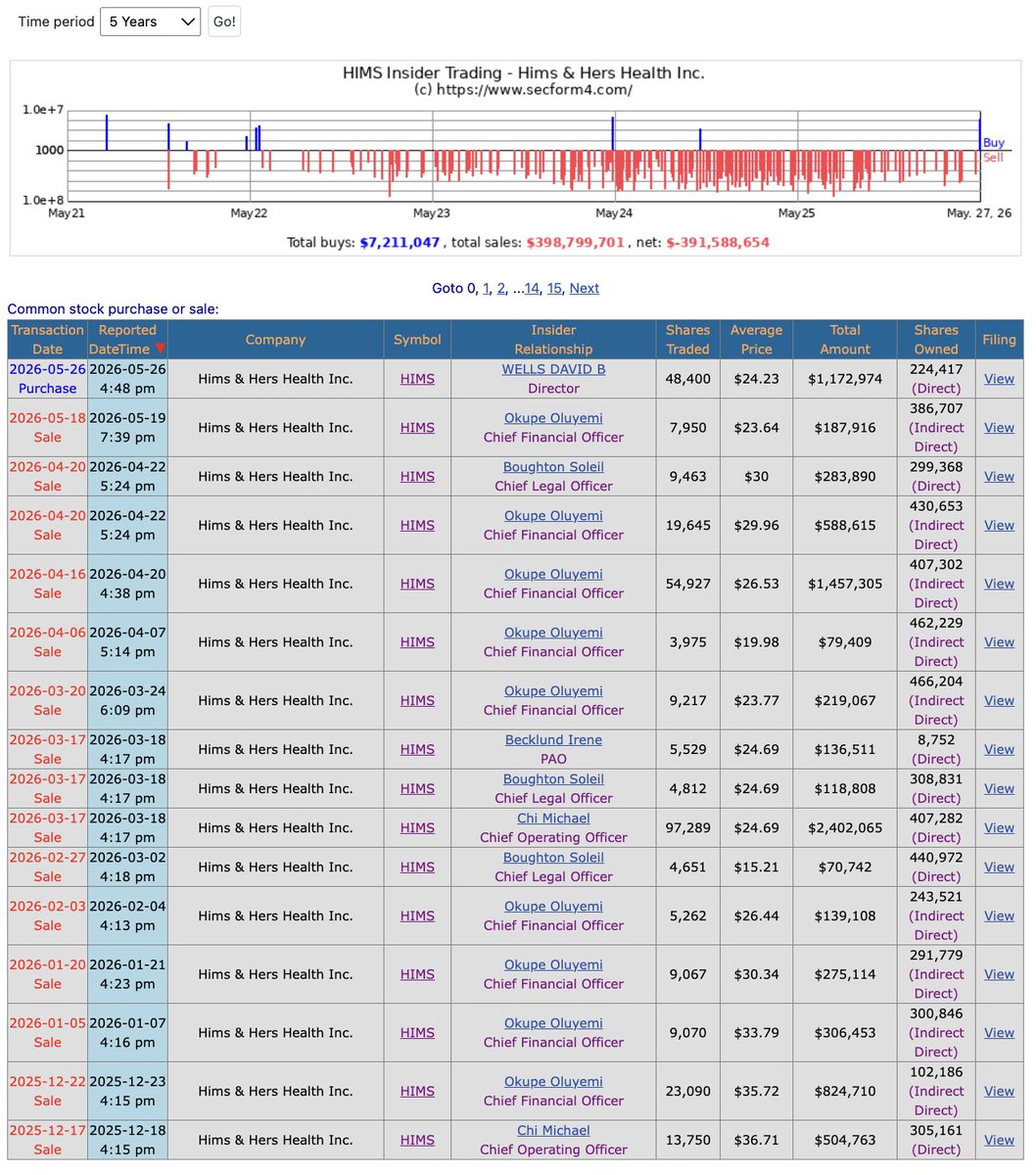Click HIMS symbol in 2026-02-27 row

pyautogui.click(x=417, y=867)
